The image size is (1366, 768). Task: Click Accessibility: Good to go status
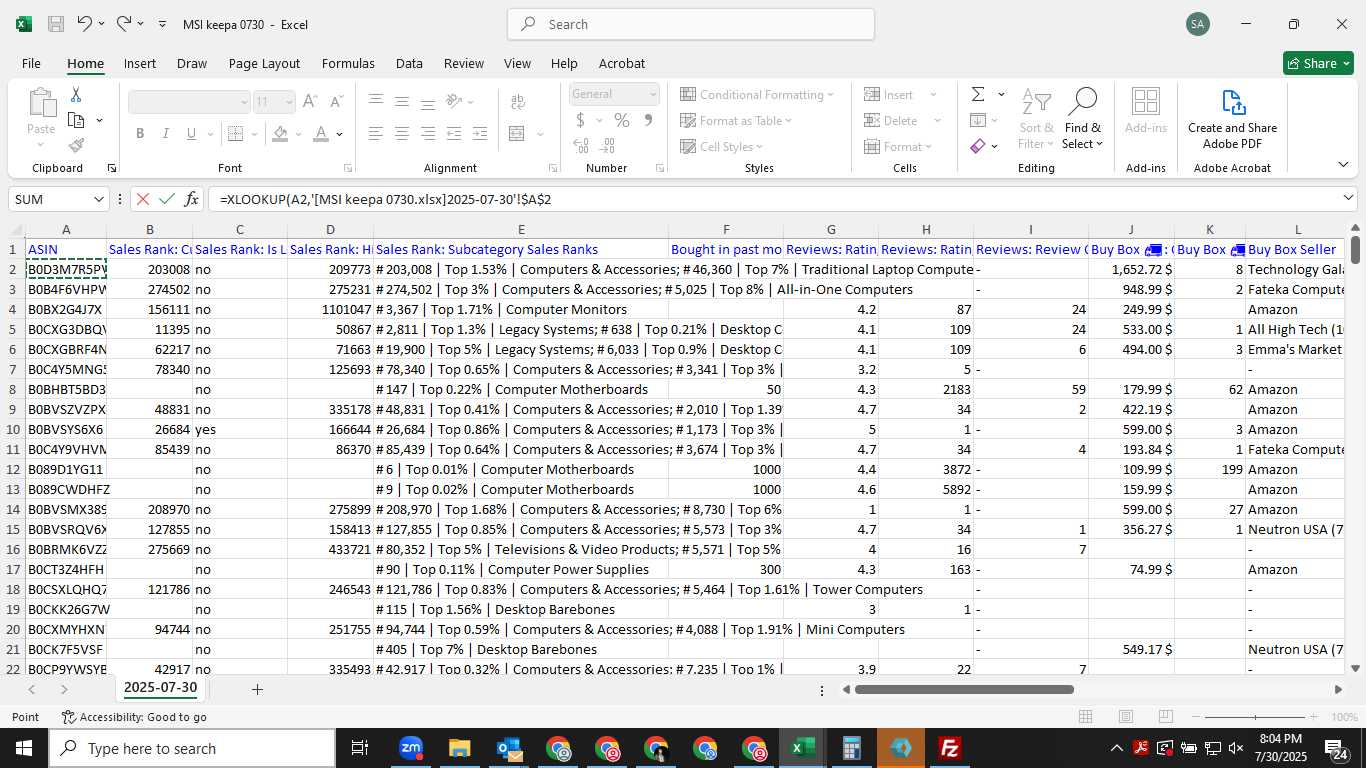tap(134, 717)
